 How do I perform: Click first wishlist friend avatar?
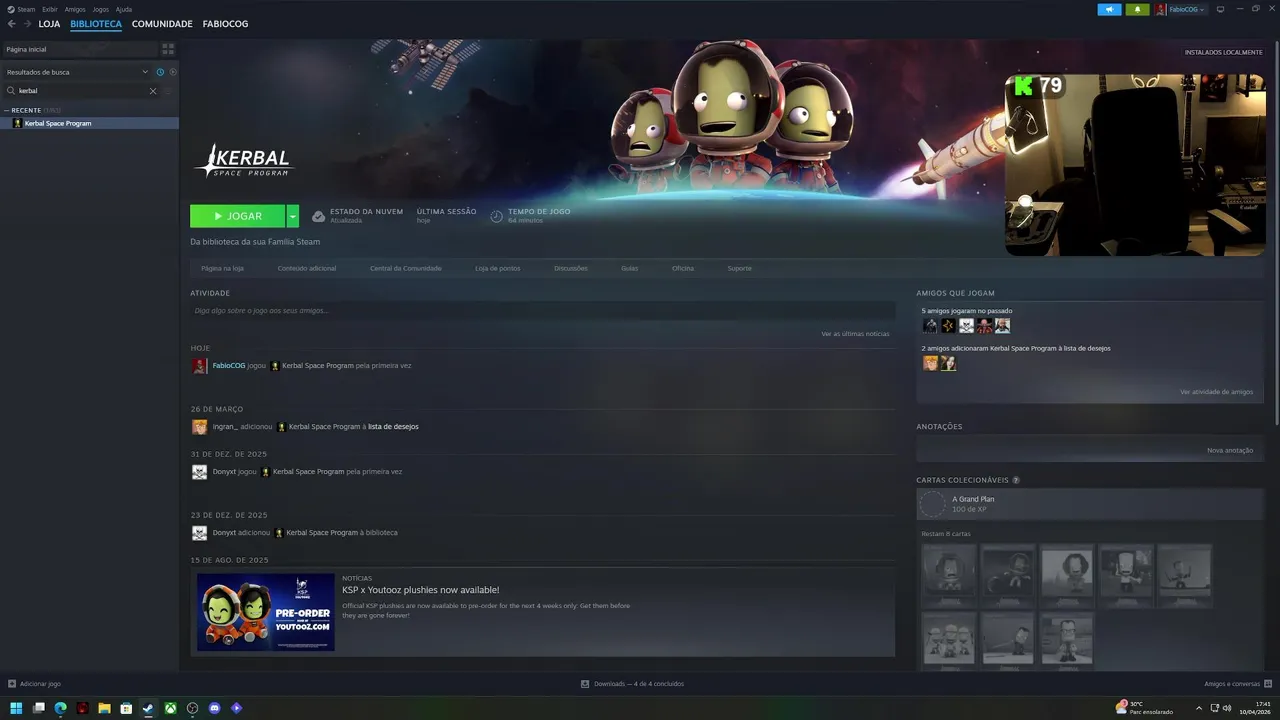(x=930, y=363)
